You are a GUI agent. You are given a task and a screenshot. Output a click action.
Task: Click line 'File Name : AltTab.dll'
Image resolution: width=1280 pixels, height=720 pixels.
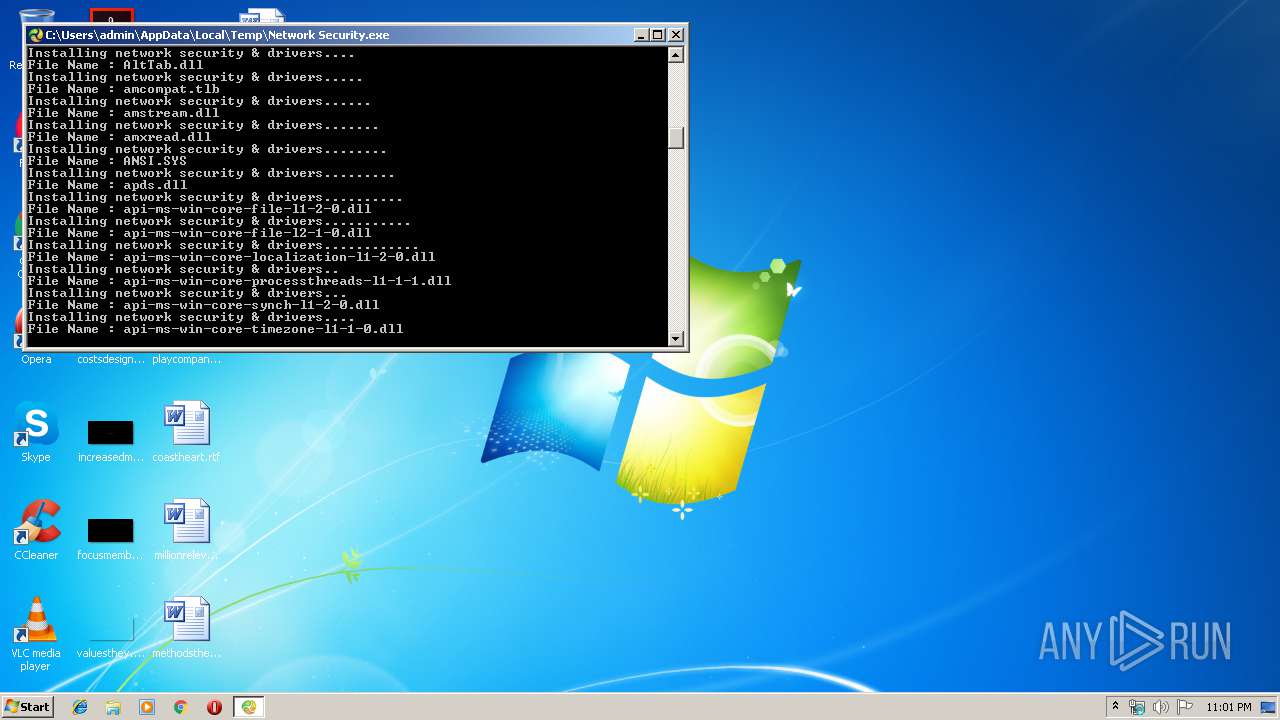[x=115, y=65]
